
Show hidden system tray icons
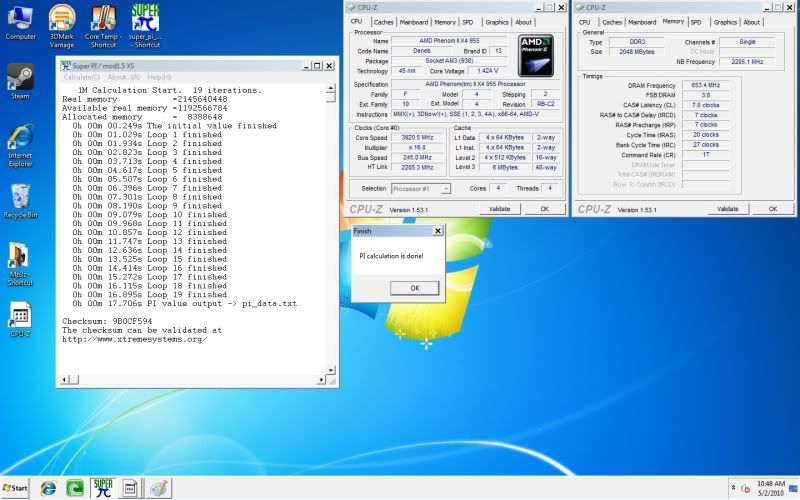[733, 488]
